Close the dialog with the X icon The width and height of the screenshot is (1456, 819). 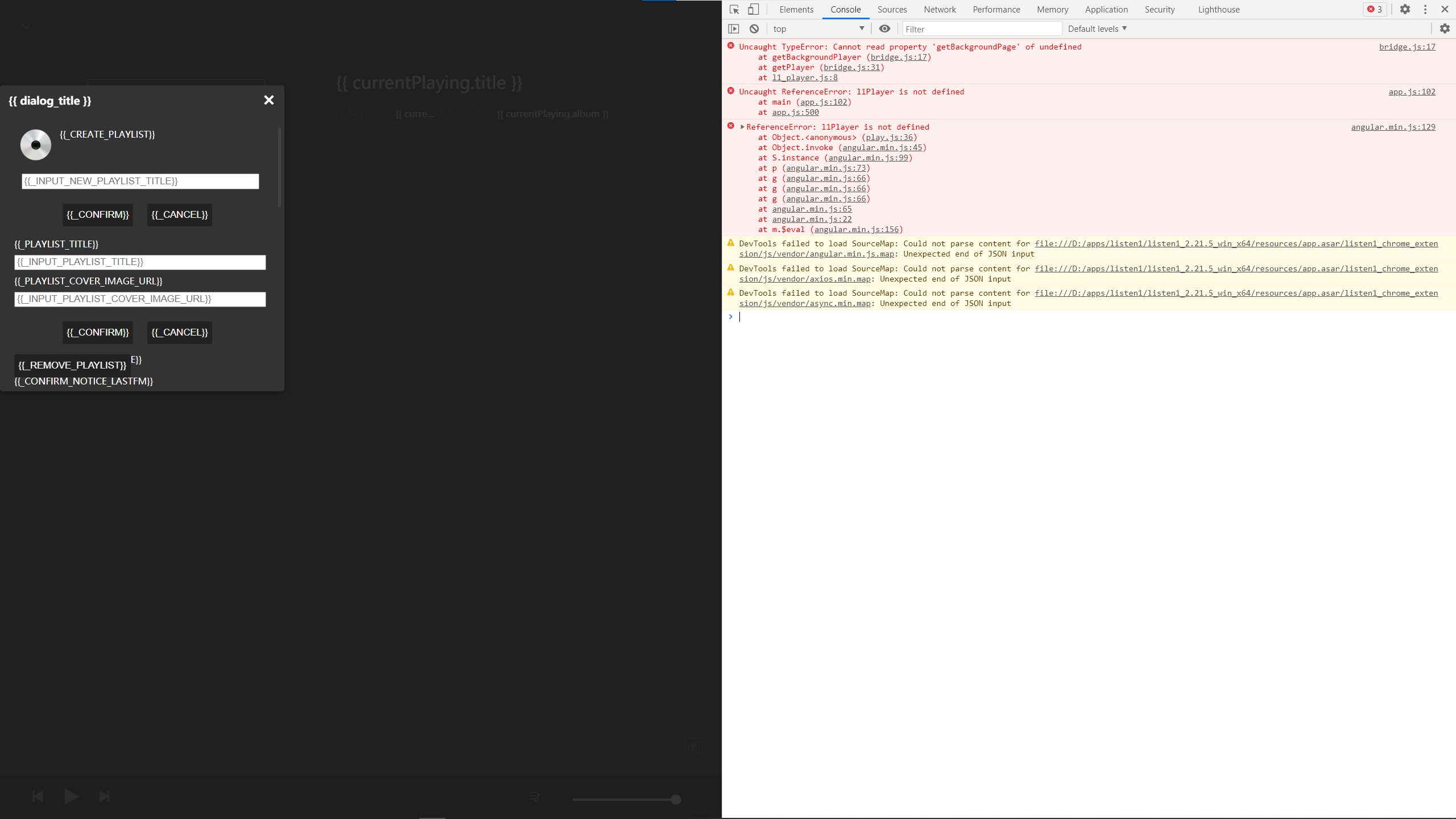coord(269,100)
